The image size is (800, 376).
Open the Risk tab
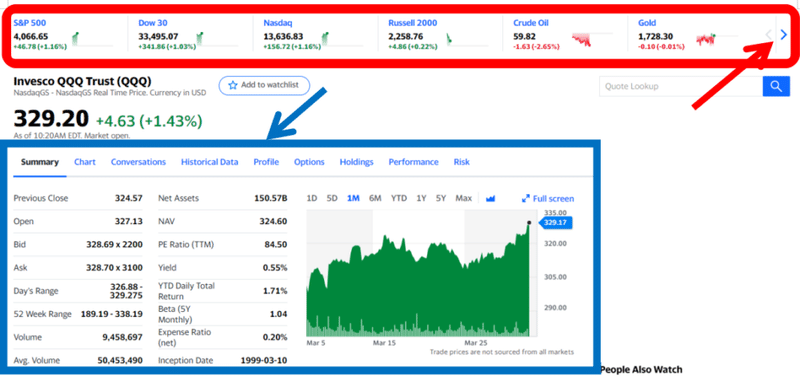[x=462, y=162]
